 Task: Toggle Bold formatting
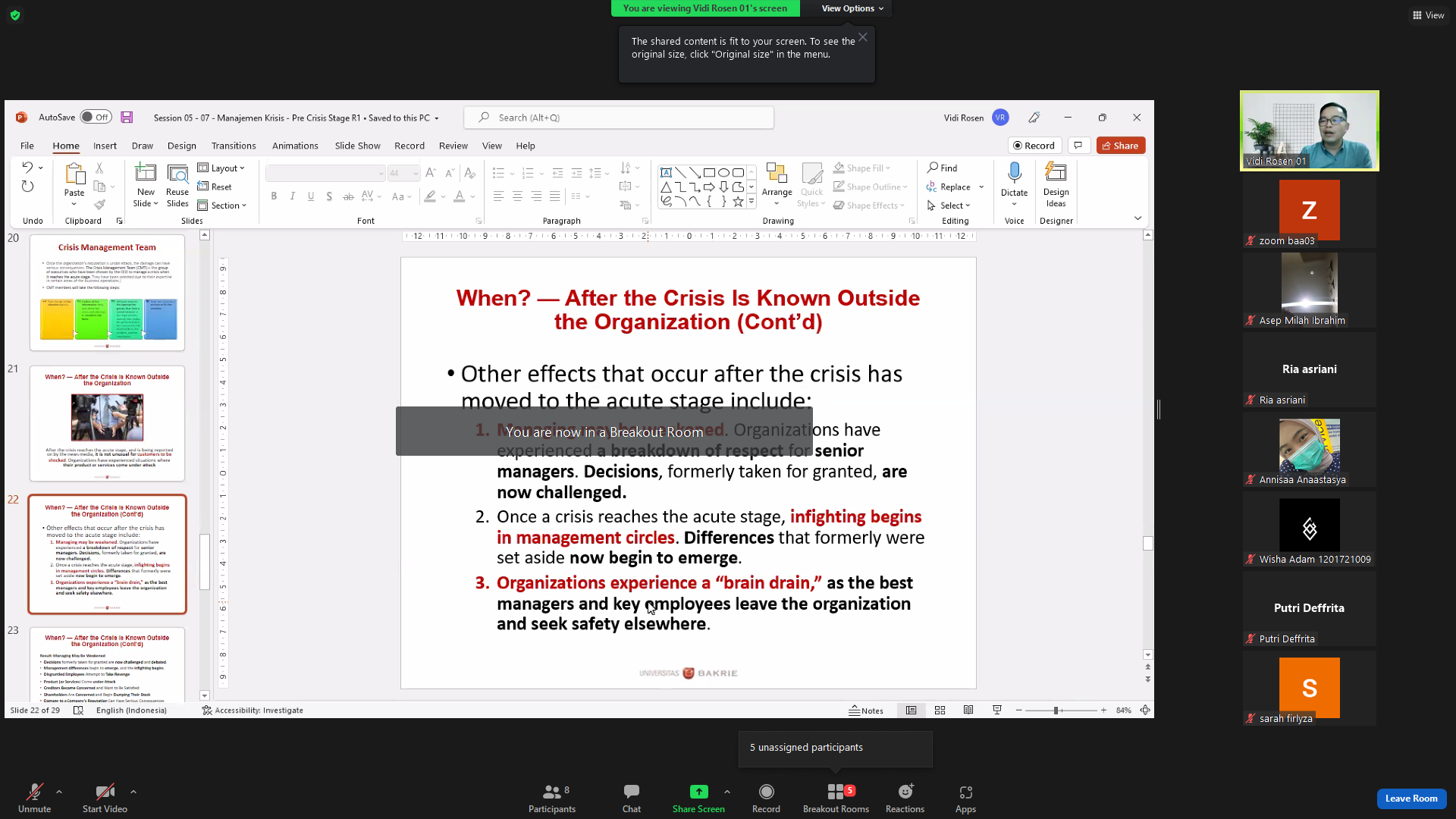(x=274, y=196)
